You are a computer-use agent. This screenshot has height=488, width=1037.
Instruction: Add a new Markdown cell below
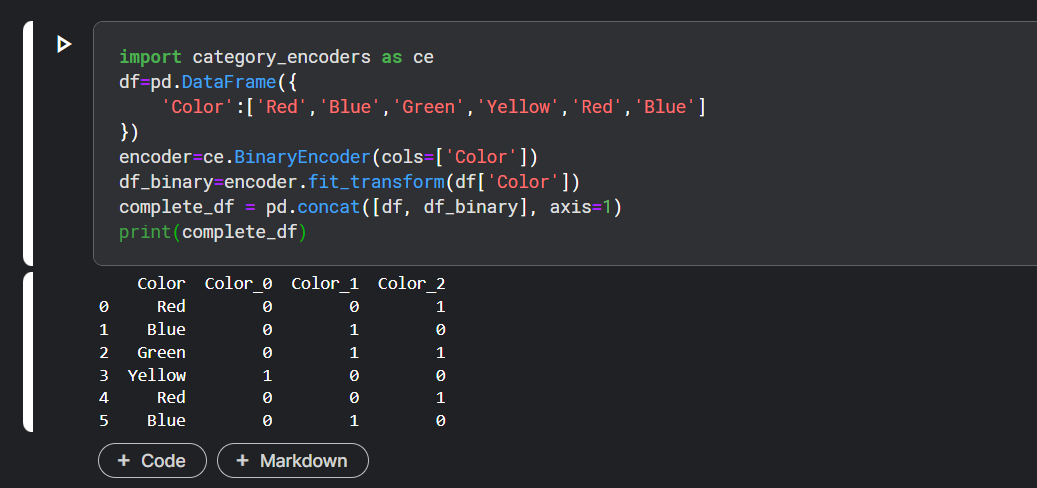click(x=293, y=461)
